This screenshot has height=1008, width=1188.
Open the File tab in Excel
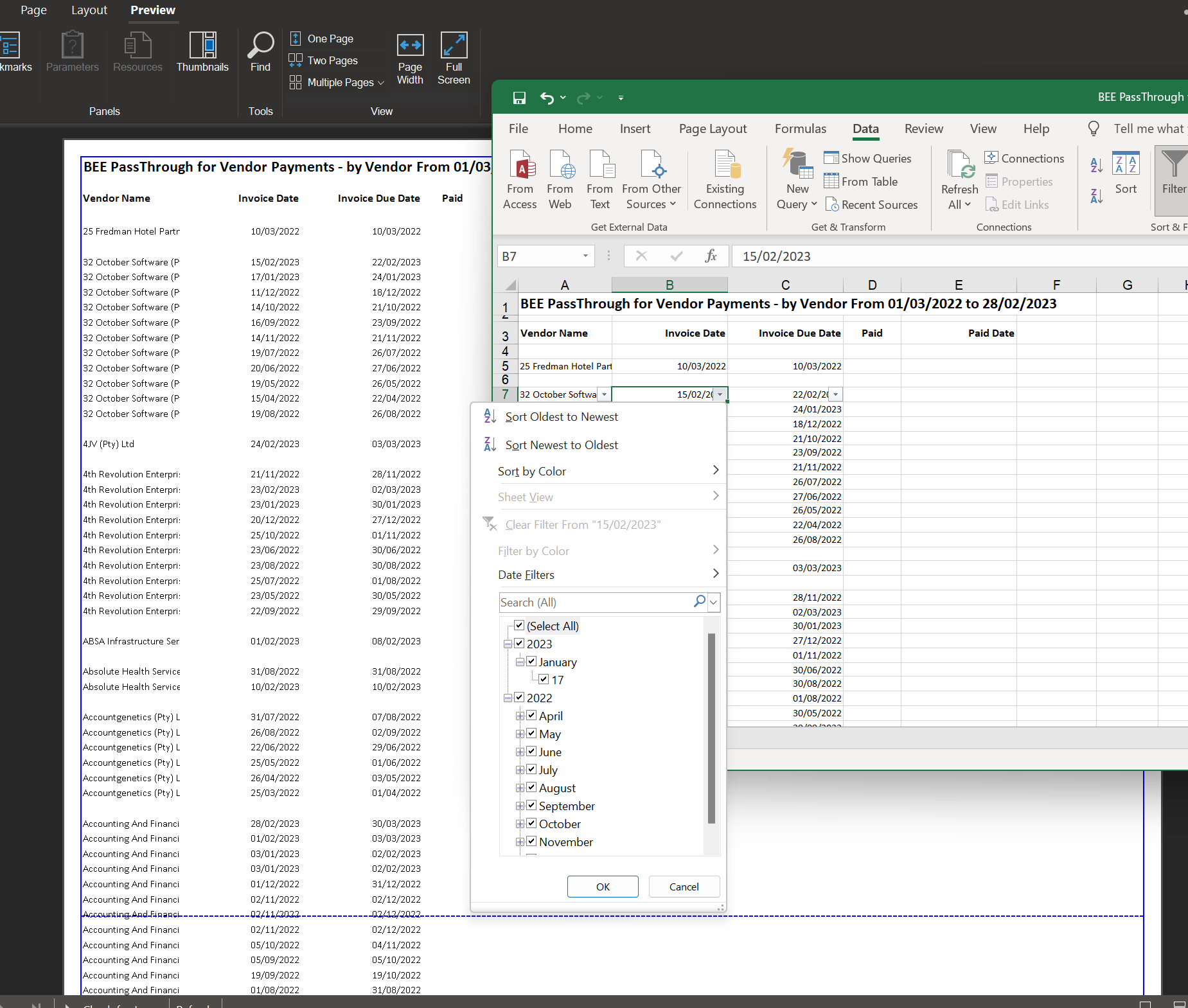coord(518,128)
